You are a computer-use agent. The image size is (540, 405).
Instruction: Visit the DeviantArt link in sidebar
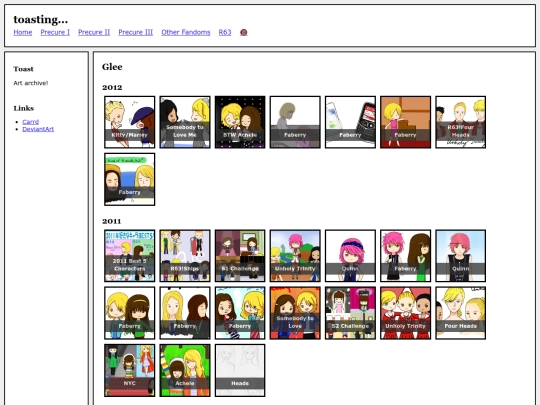[x=38, y=129]
